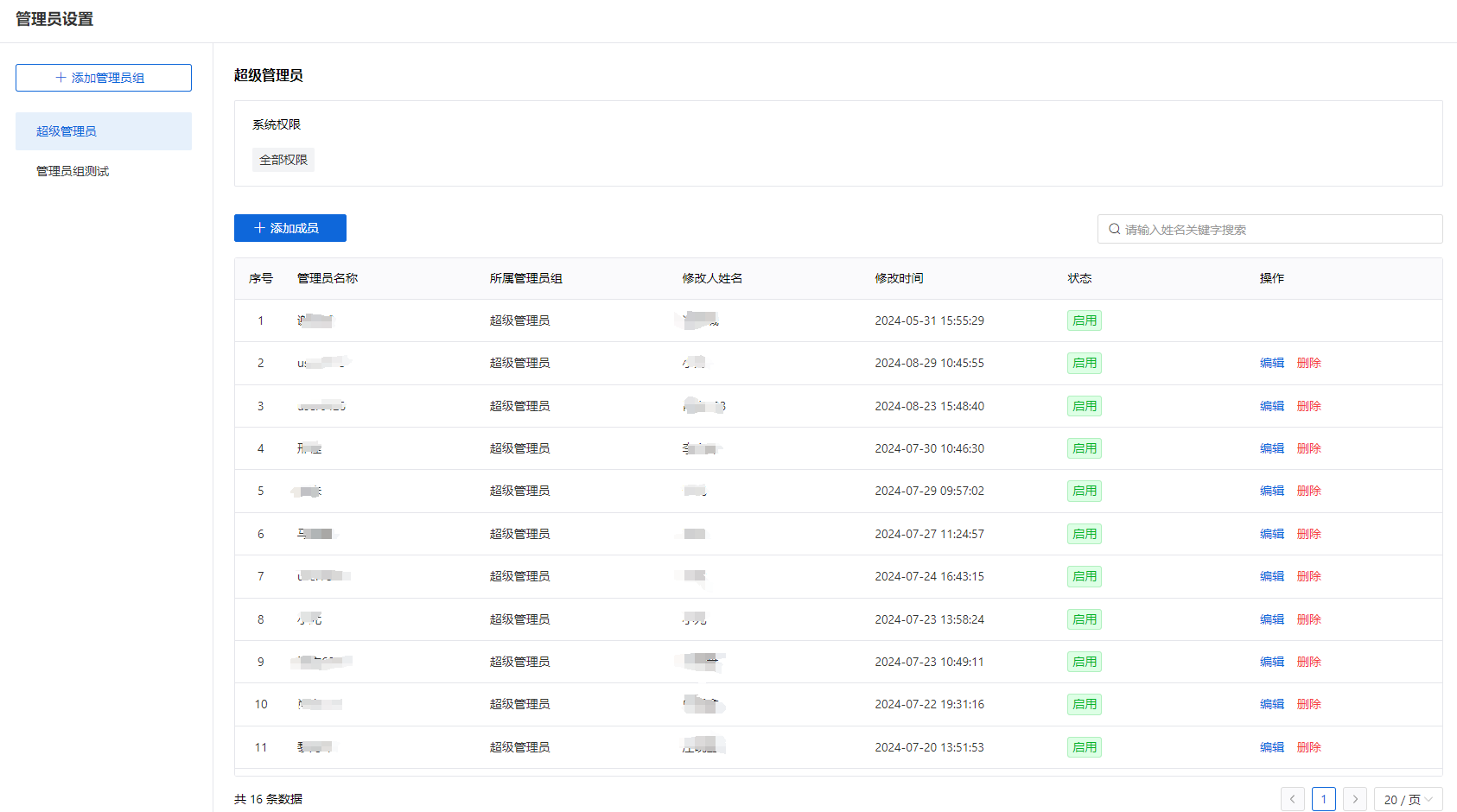
Task: Click the 状态 column header
Action: tap(1079, 278)
